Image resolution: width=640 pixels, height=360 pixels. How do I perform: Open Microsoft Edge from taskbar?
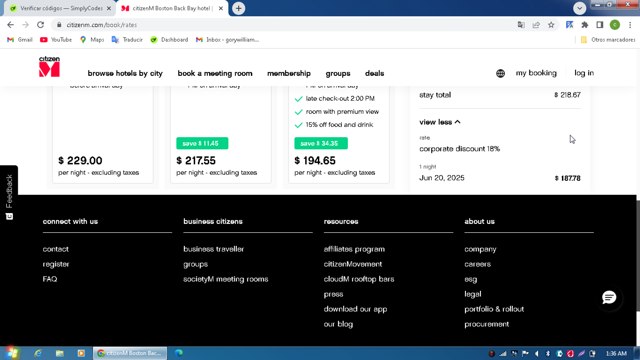(x=179, y=353)
